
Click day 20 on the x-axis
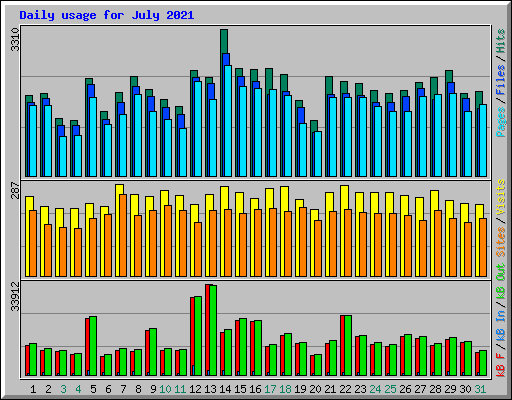pos(315,389)
